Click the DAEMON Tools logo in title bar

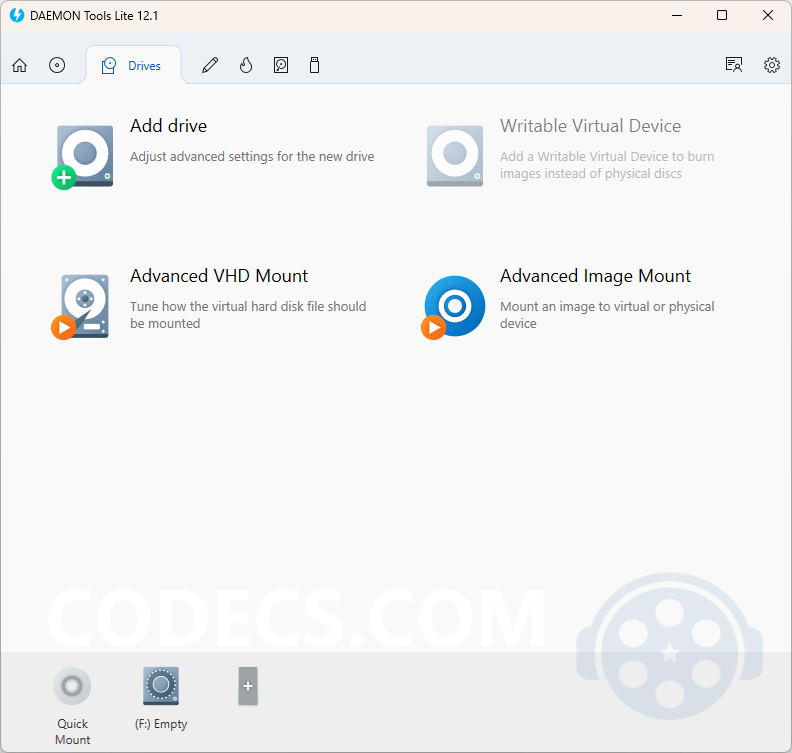[x=17, y=15]
